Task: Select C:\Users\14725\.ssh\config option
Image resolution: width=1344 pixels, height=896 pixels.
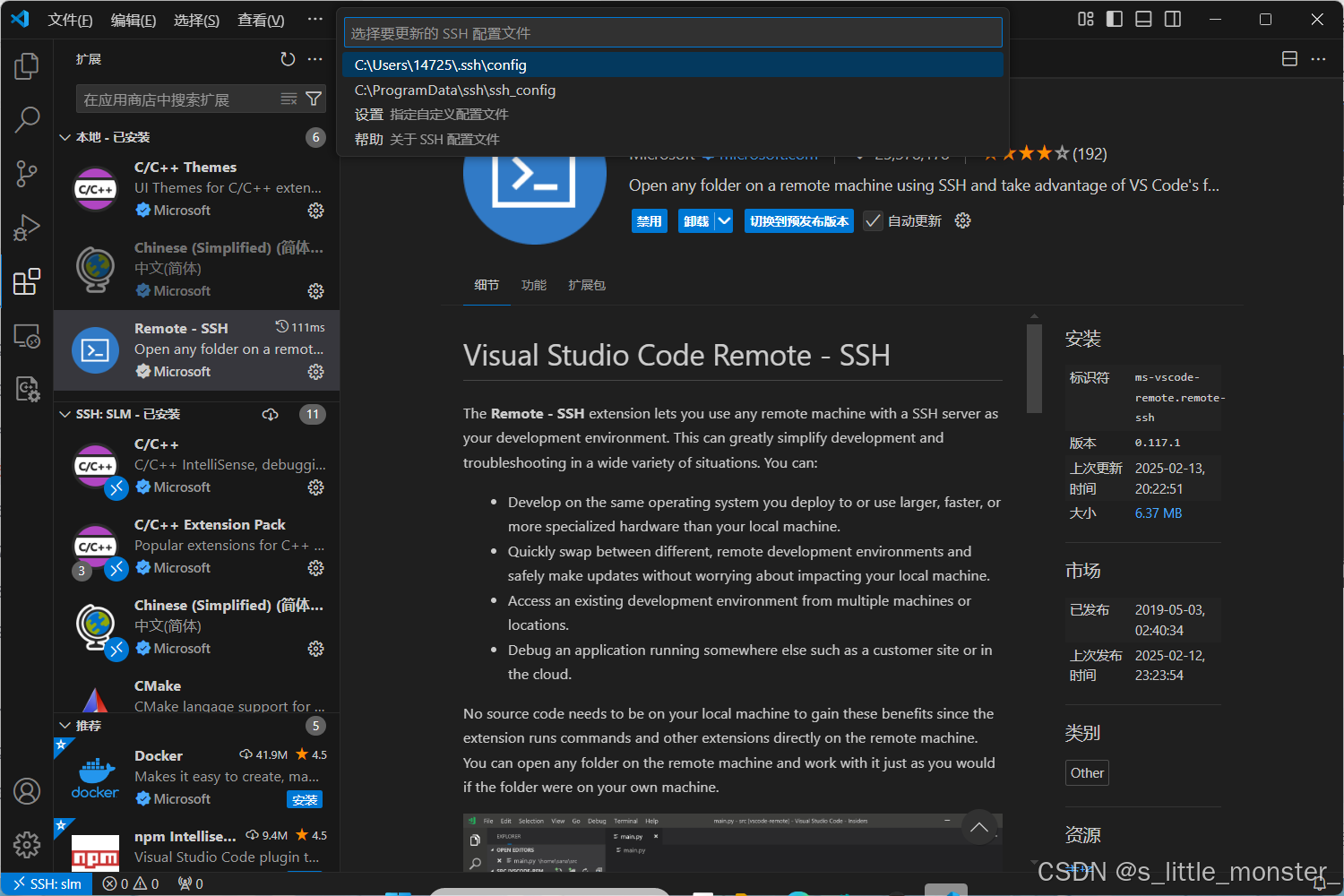Action: point(672,65)
